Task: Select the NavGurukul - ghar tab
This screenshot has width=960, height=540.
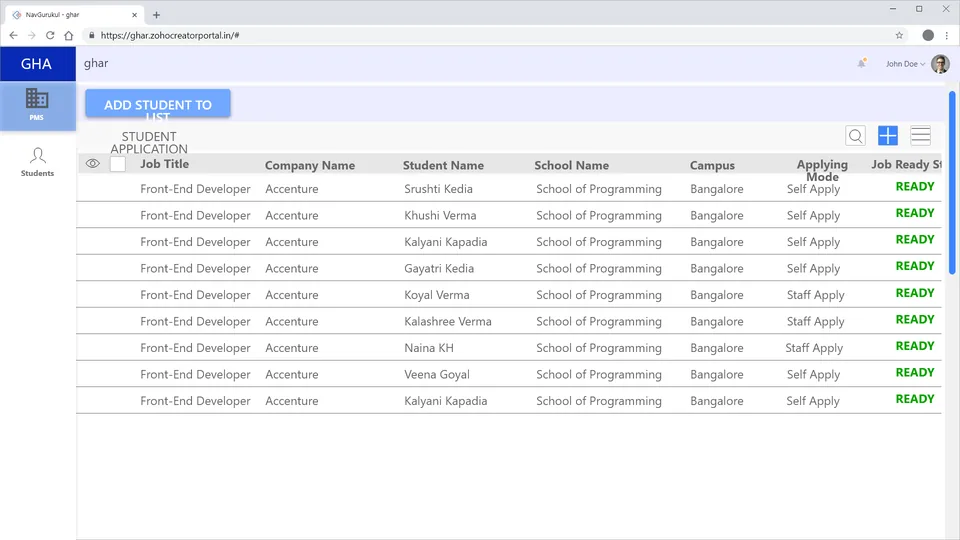Action: pos(73,15)
